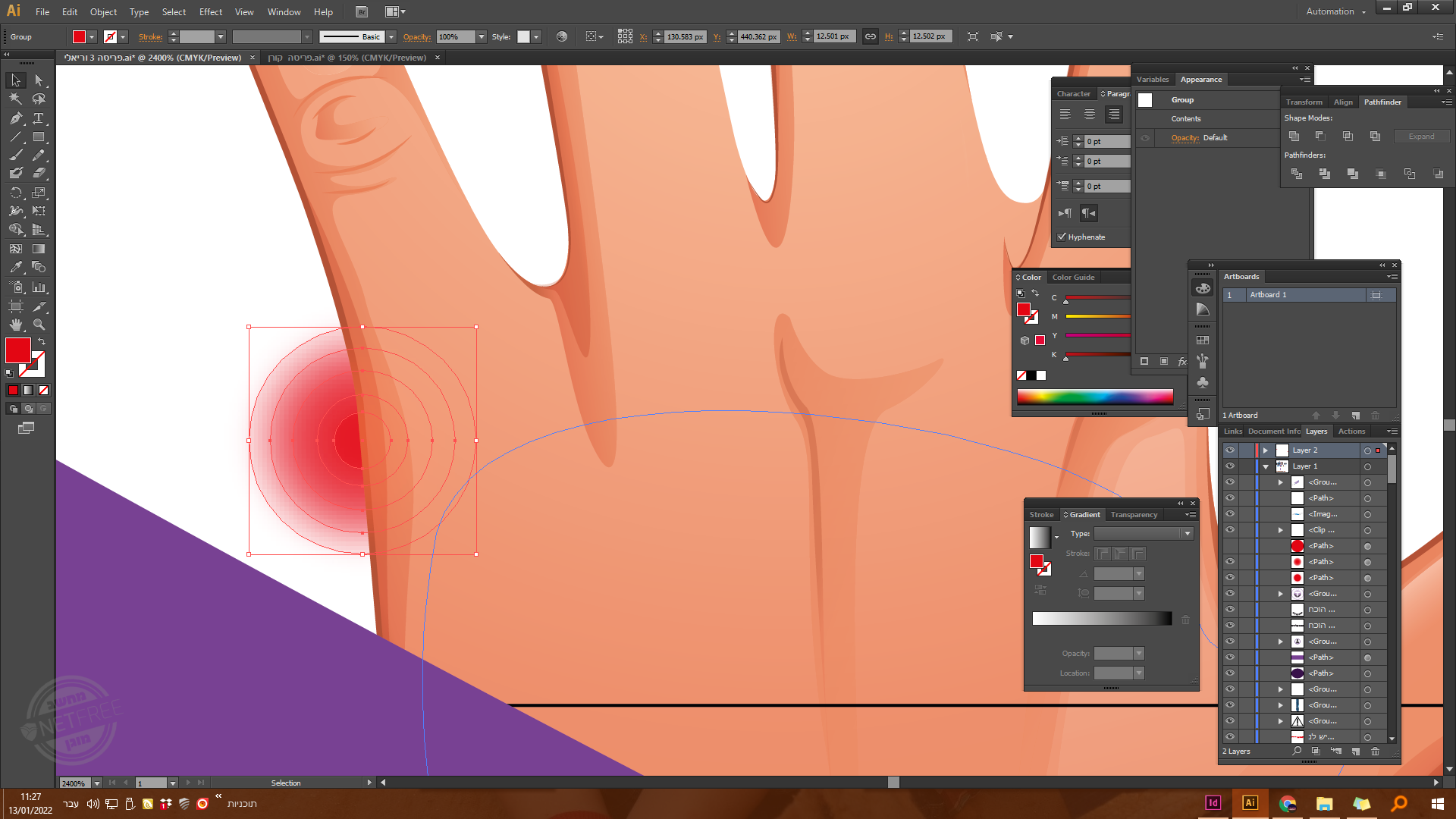1456x819 pixels.
Task: Select the Pen tool
Action: click(15, 118)
